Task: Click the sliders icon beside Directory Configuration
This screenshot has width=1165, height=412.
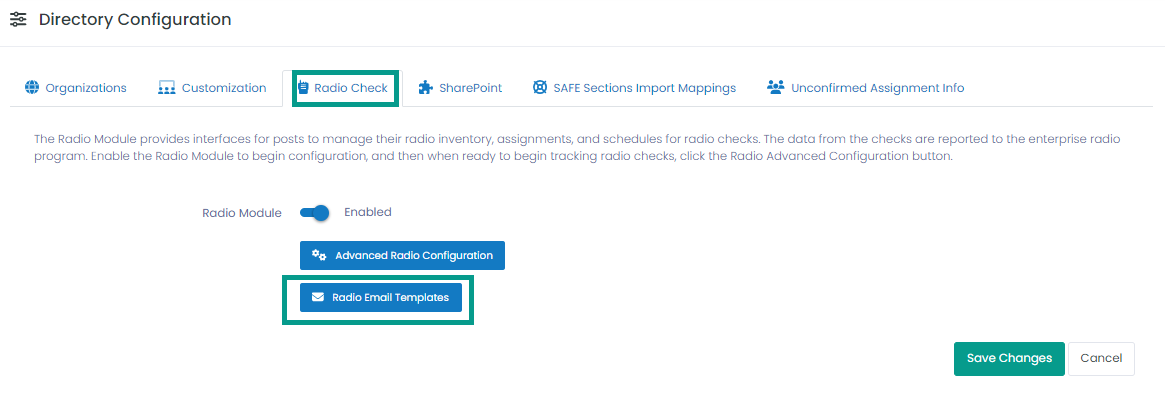Action: pos(19,19)
